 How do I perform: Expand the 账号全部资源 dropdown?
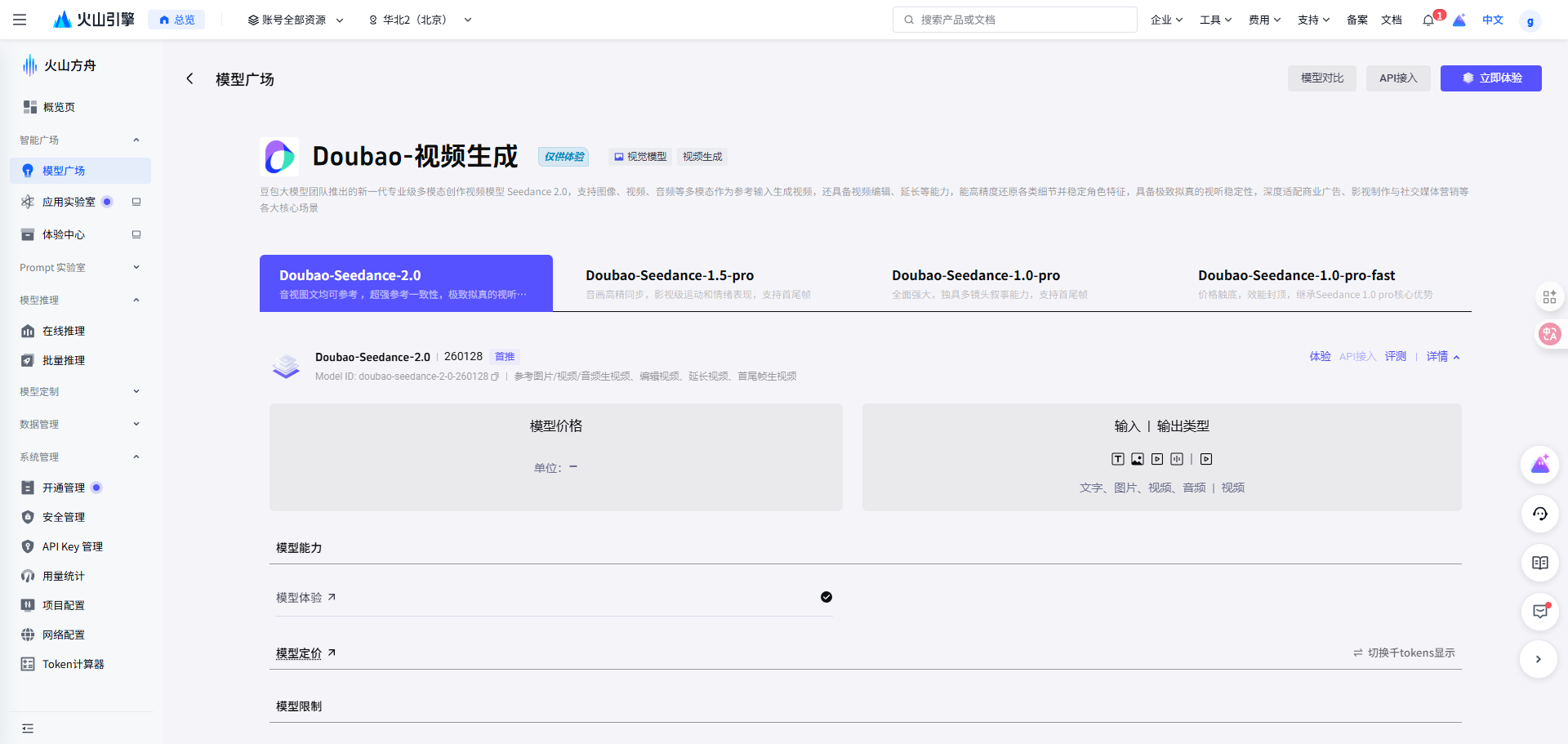[x=296, y=20]
